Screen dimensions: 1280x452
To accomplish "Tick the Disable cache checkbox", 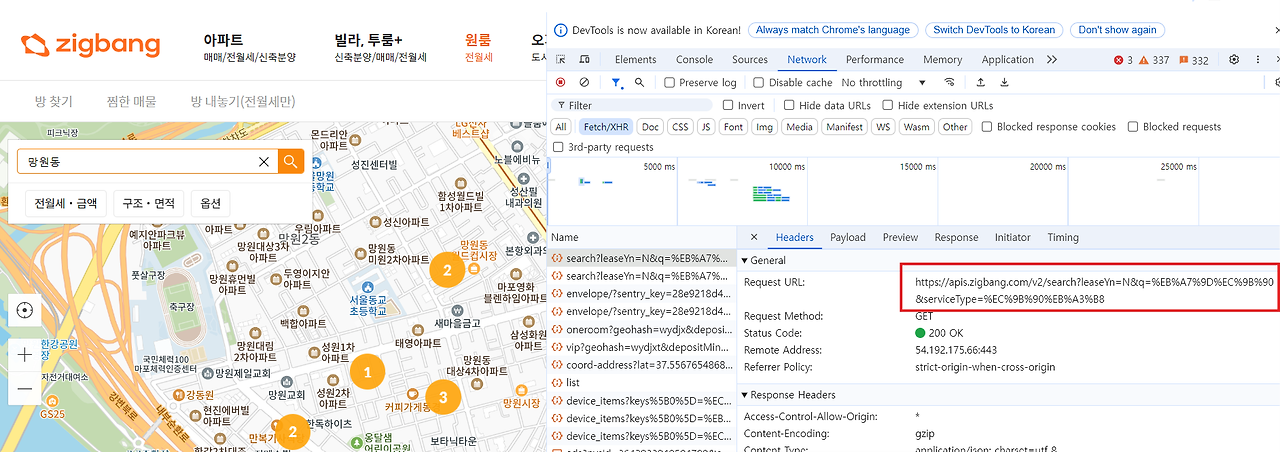I will 759,82.
